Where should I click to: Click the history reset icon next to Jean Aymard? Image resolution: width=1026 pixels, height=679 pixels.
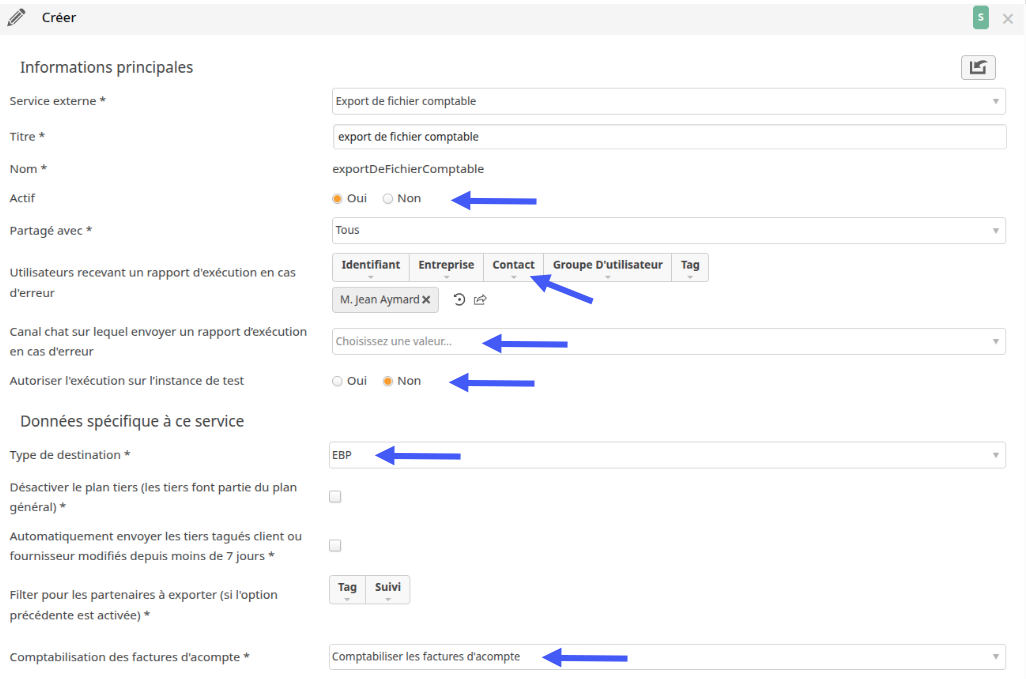tap(459, 300)
